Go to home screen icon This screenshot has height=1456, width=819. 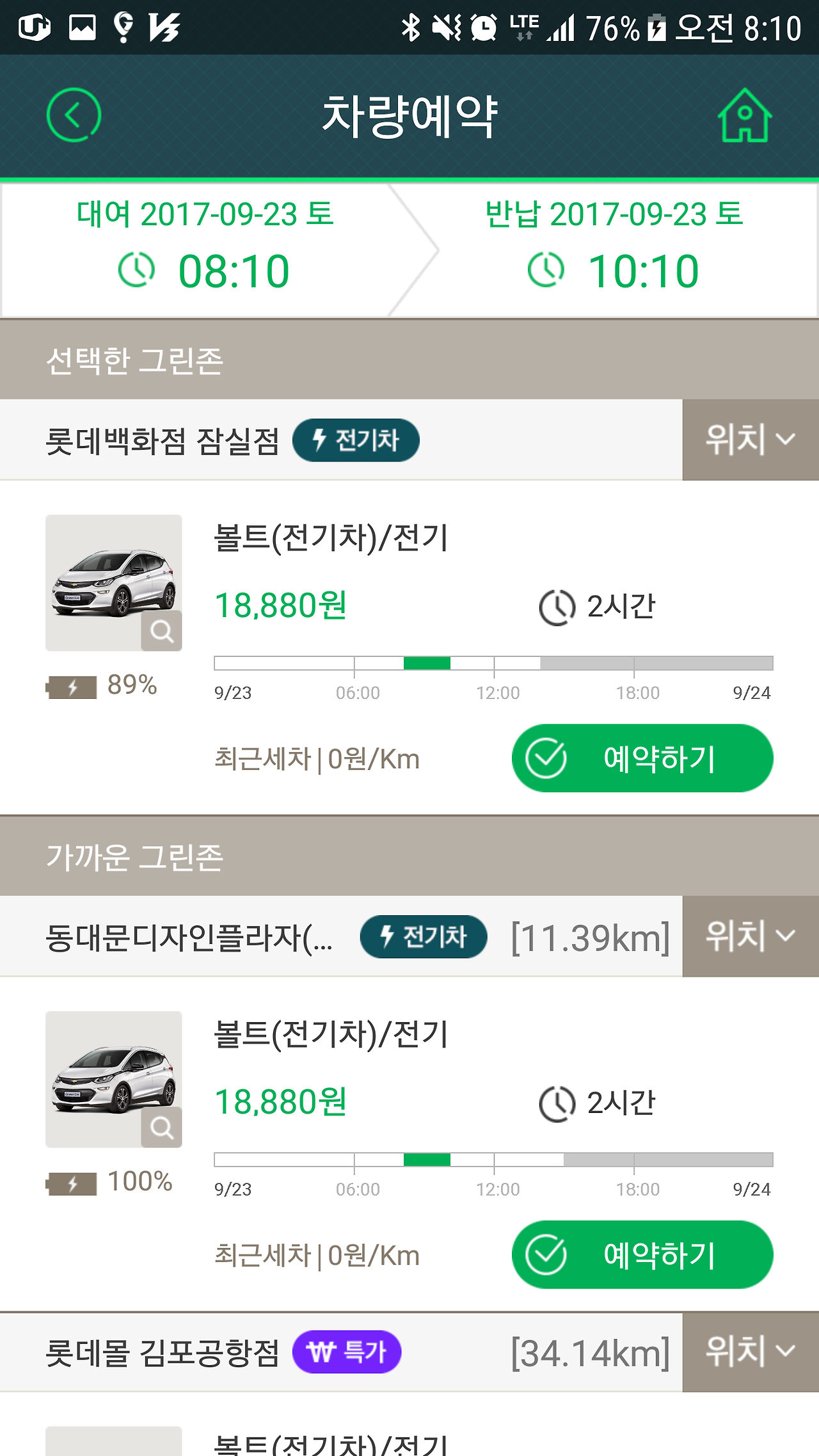(x=744, y=115)
